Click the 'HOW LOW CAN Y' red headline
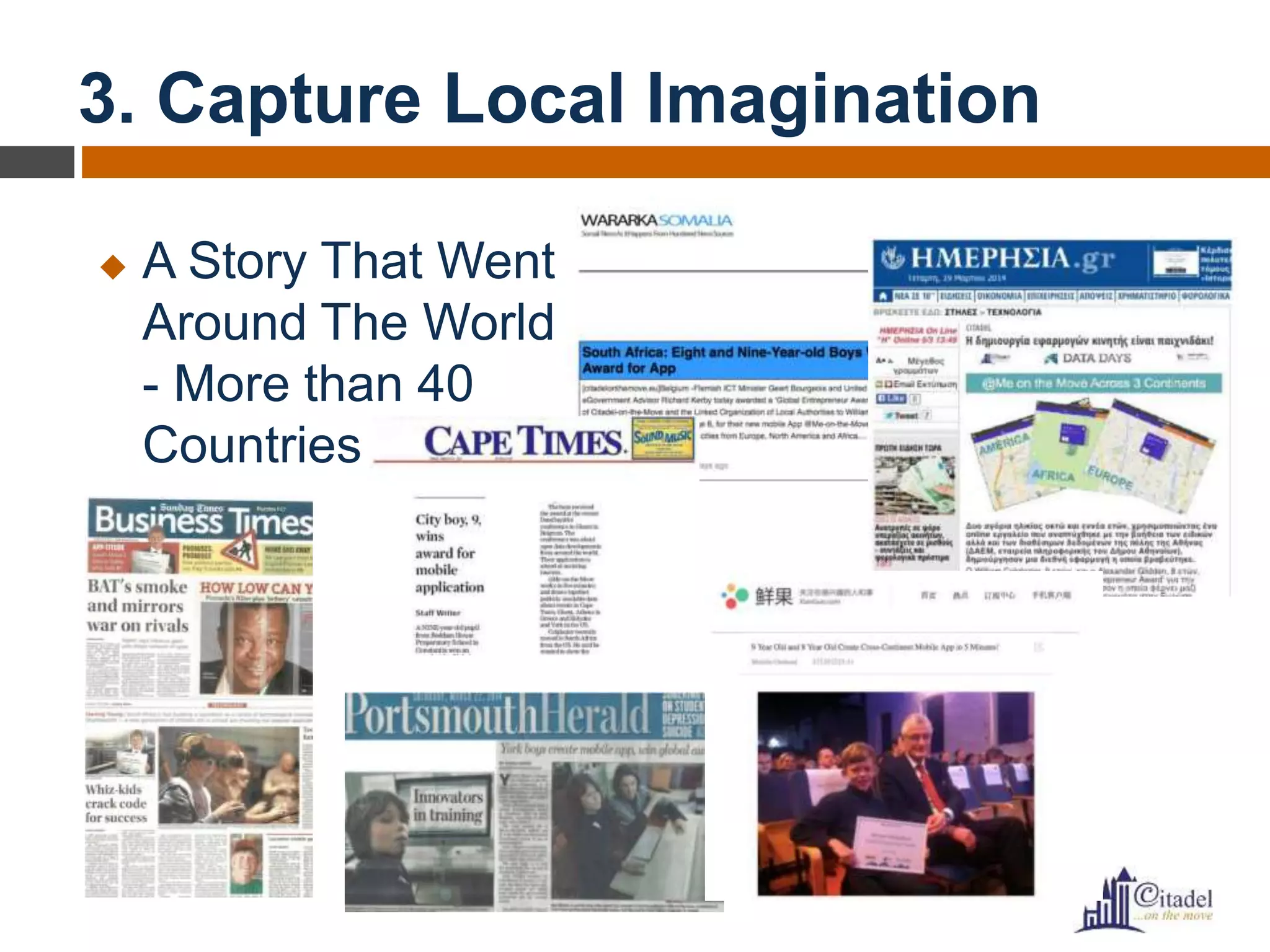Viewport: 1270px width, 952px height. (256, 588)
